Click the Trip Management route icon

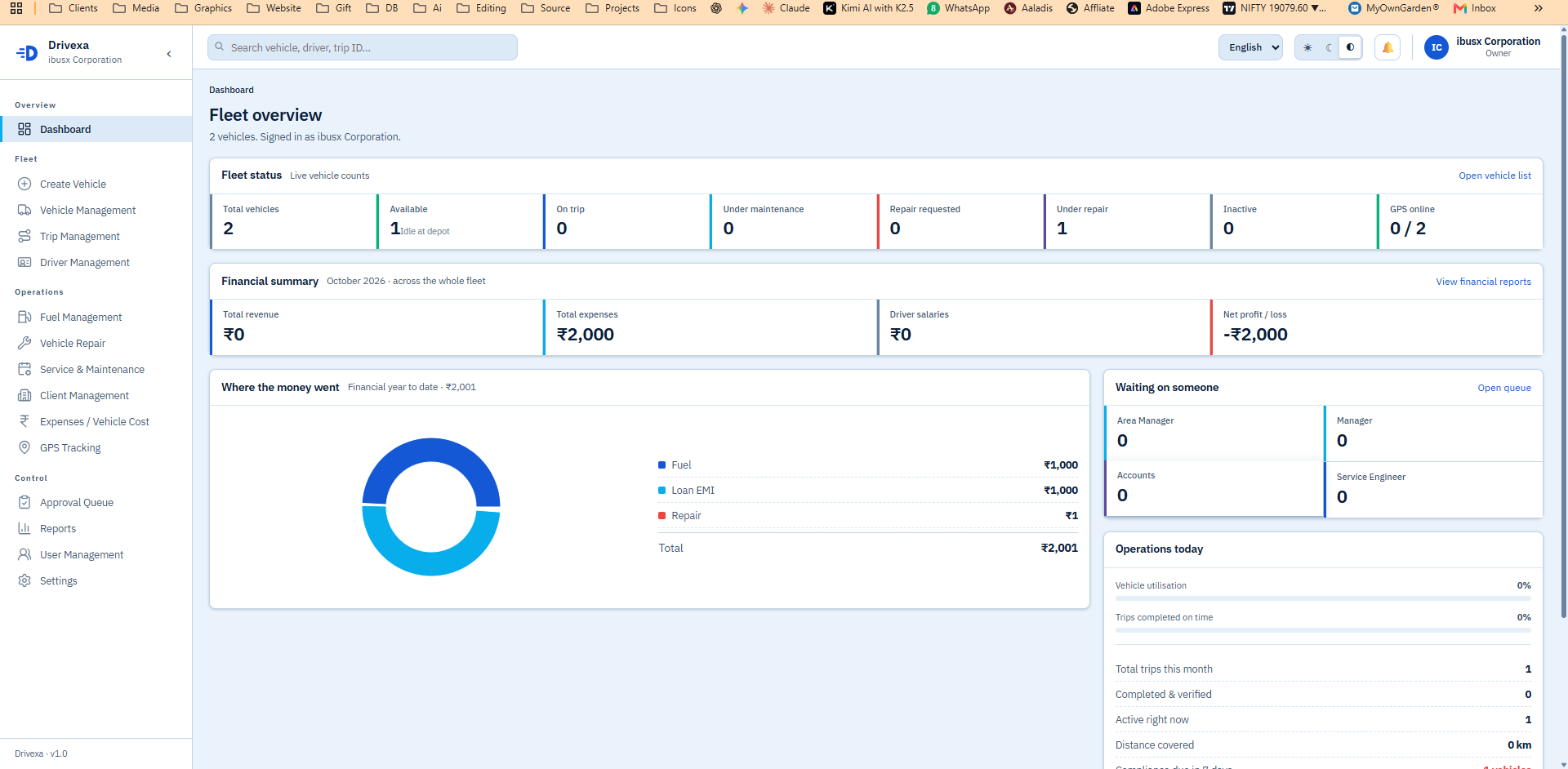pos(24,236)
